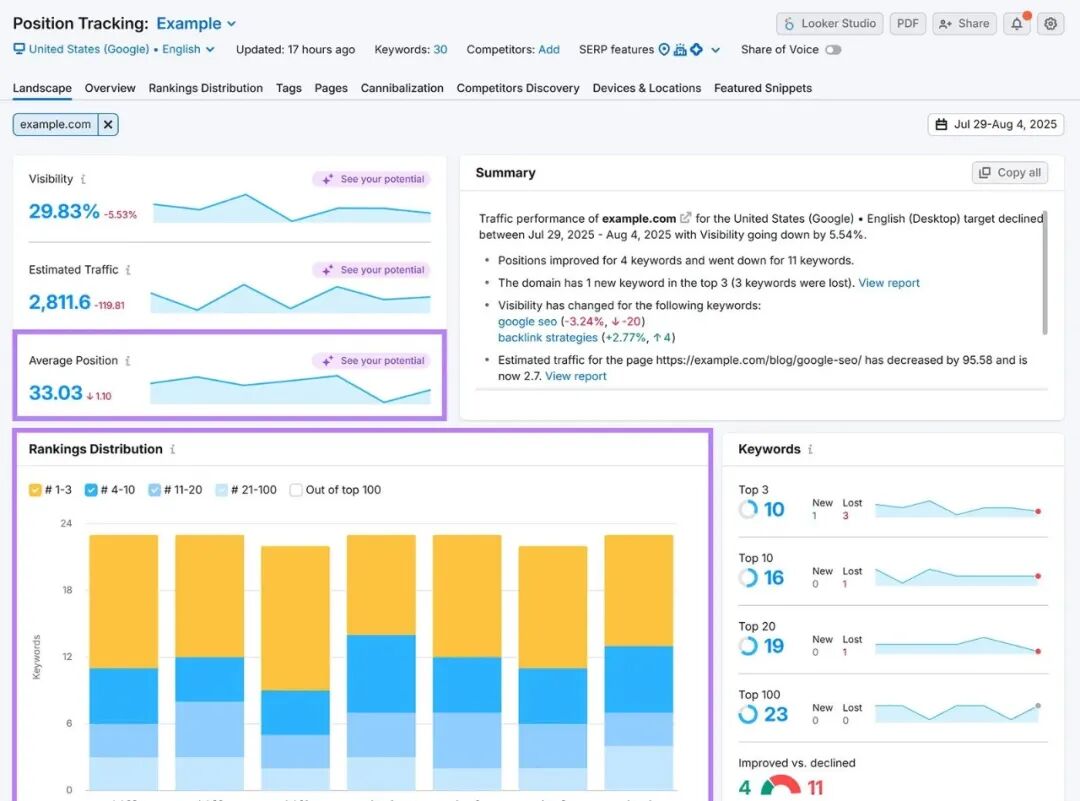Open the United States (Google) English dropdown
This screenshot has width=1080, height=801.
(114, 50)
